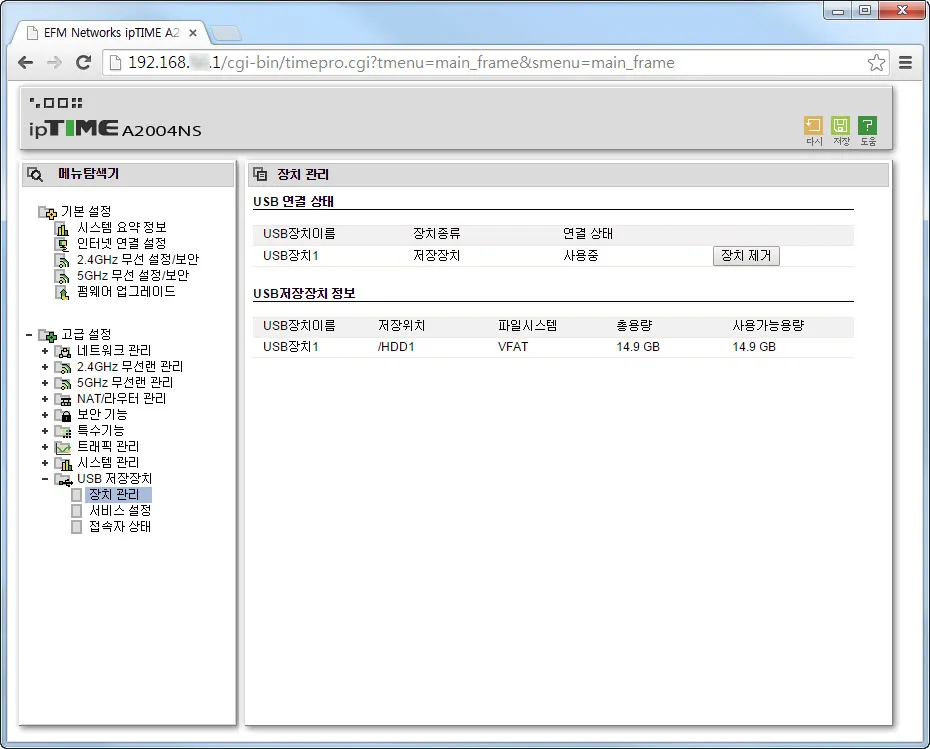Screen dimensions: 930x749
Task: Open the Chrome hamburger menu
Action: [x=905, y=63]
